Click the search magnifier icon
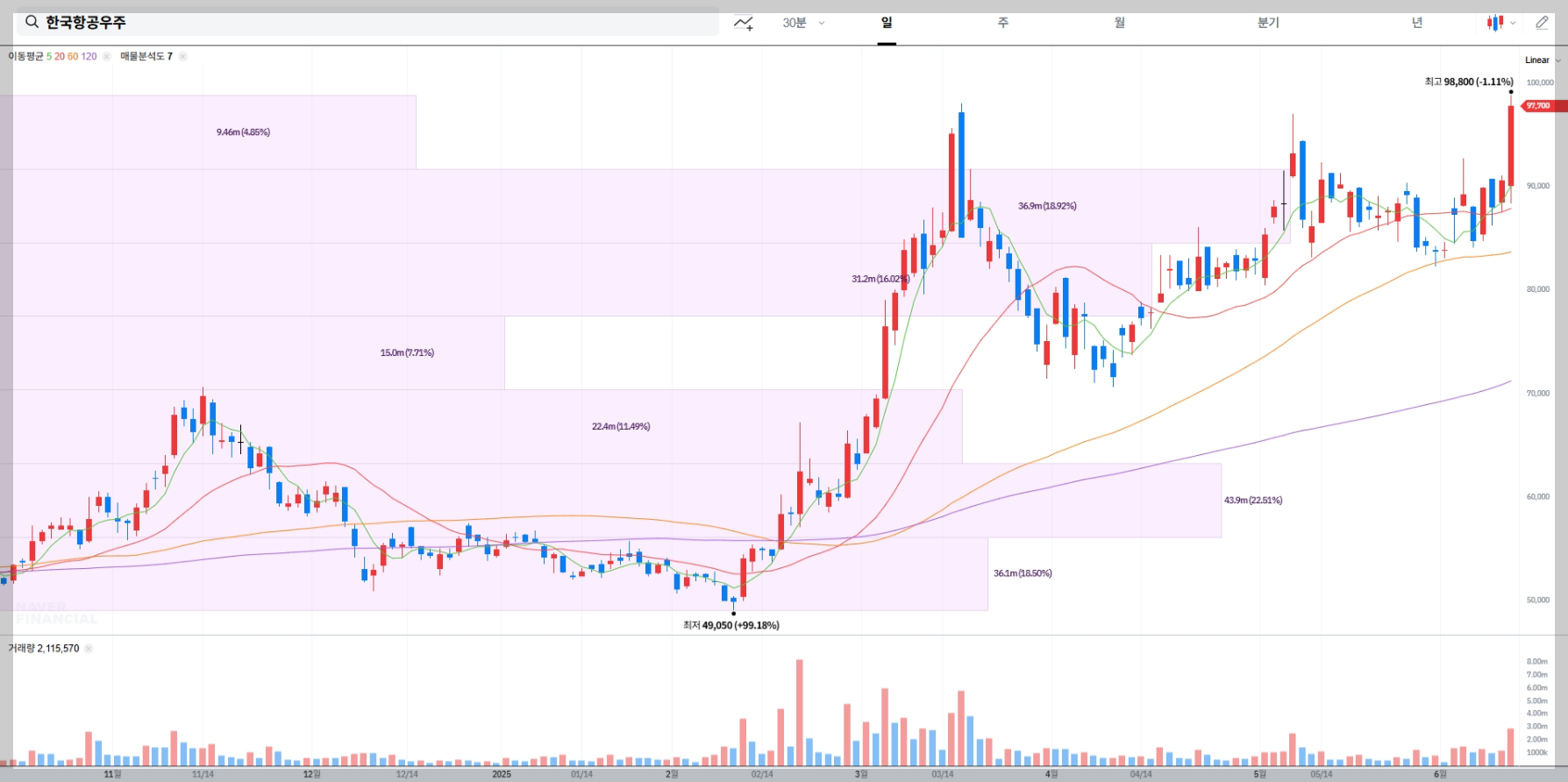The height and width of the screenshot is (782, 1568). tap(32, 23)
